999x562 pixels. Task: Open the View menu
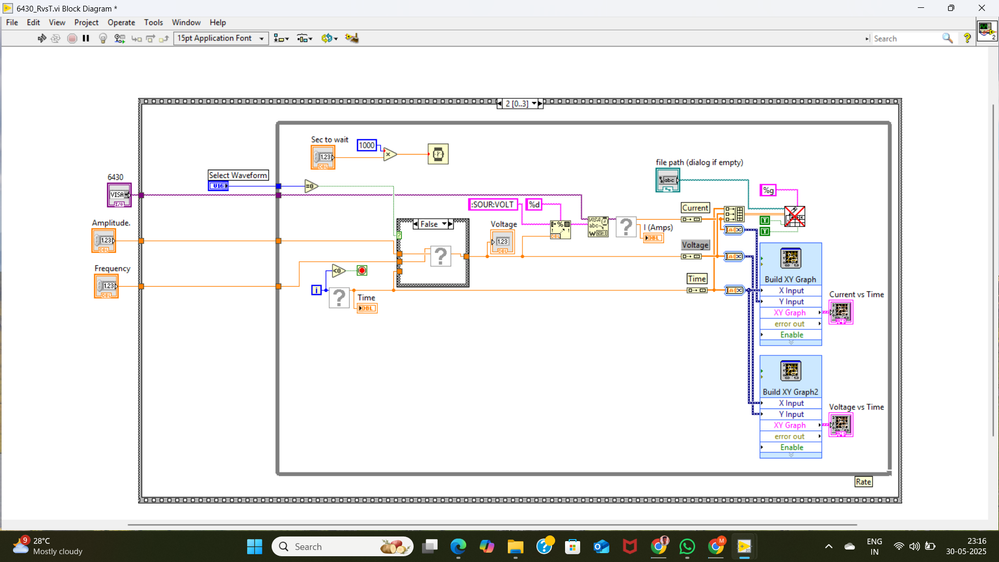click(57, 22)
